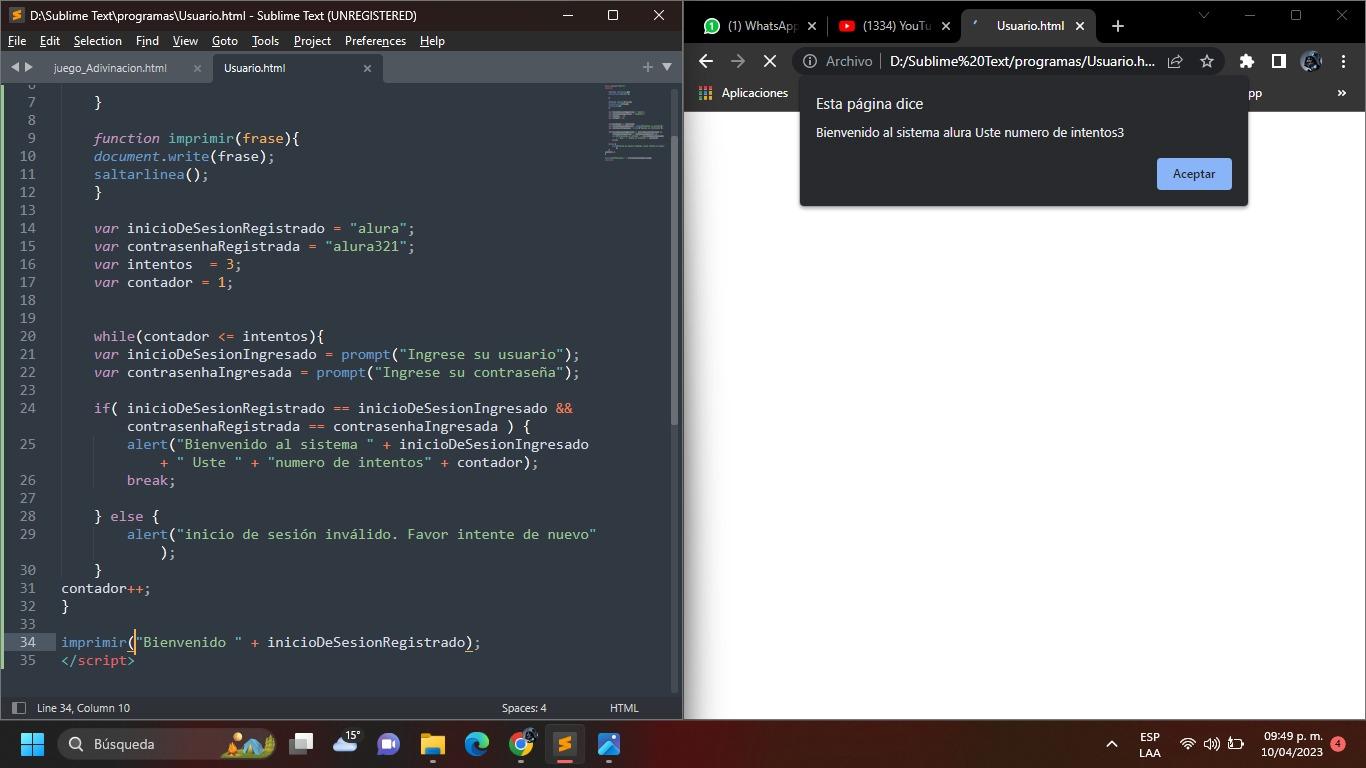Image resolution: width=1366 pixels, height=768 pixels.
Task: Open the Preferences menu
Action: 375,41
